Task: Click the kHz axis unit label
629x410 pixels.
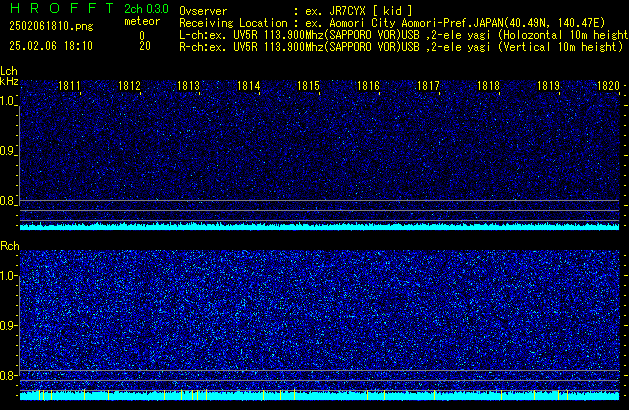Action: click(x=9, y=81)
